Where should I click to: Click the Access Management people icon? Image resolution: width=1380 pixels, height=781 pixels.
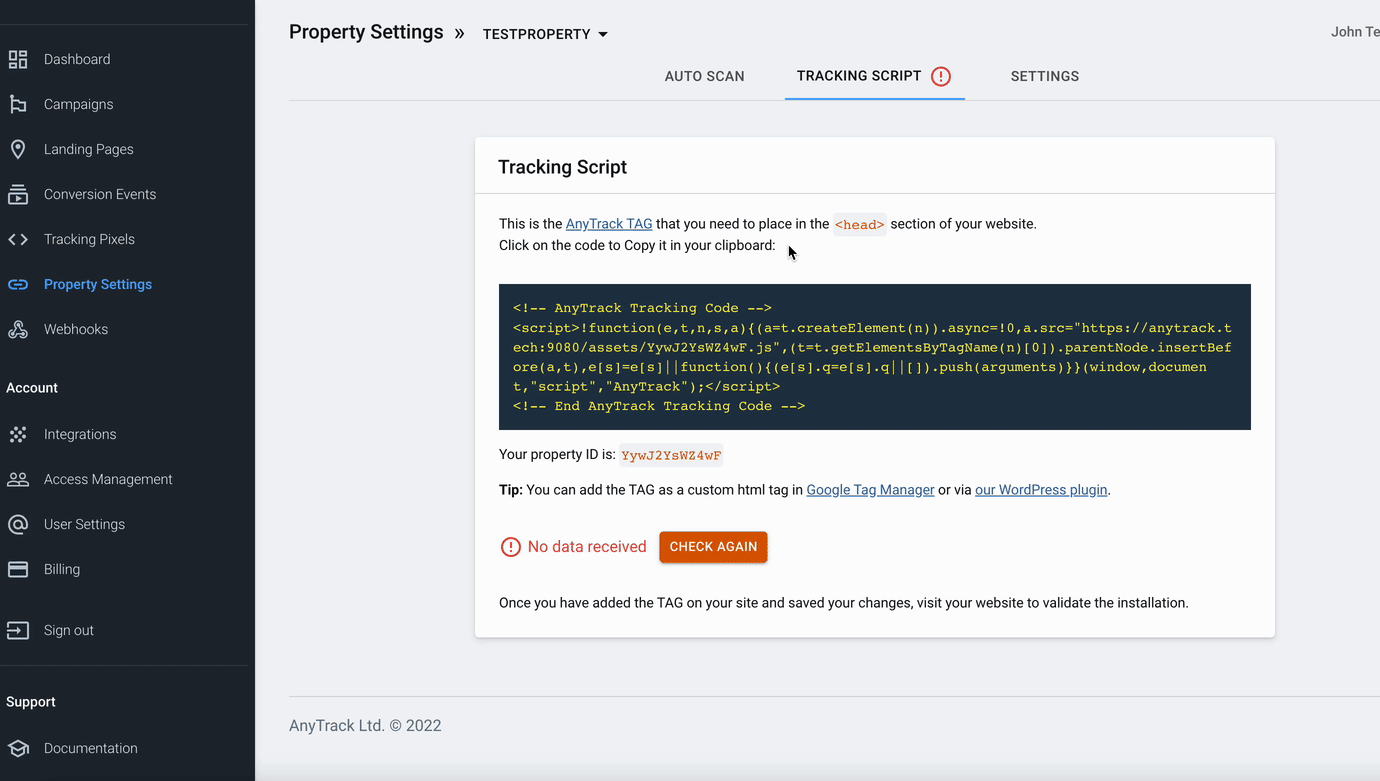point(18,479)
